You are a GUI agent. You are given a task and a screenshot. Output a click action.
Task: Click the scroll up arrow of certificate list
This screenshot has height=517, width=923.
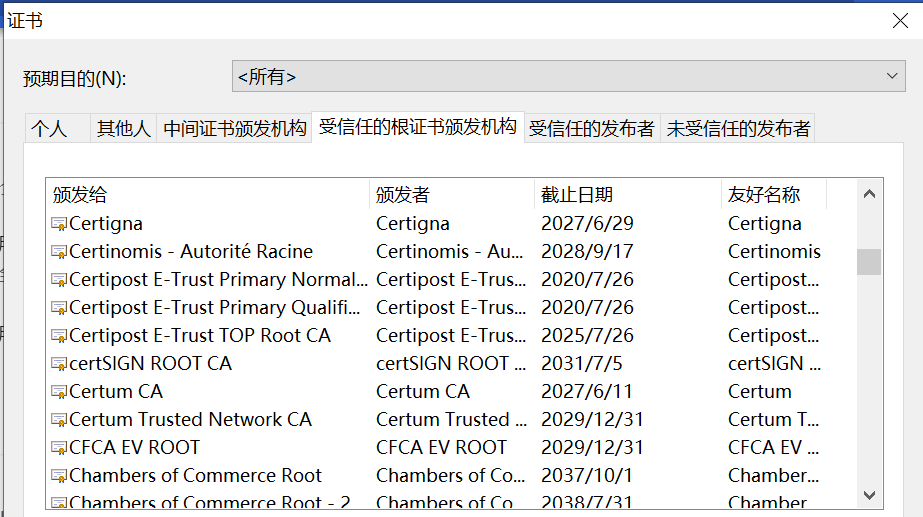click(869, 194)
